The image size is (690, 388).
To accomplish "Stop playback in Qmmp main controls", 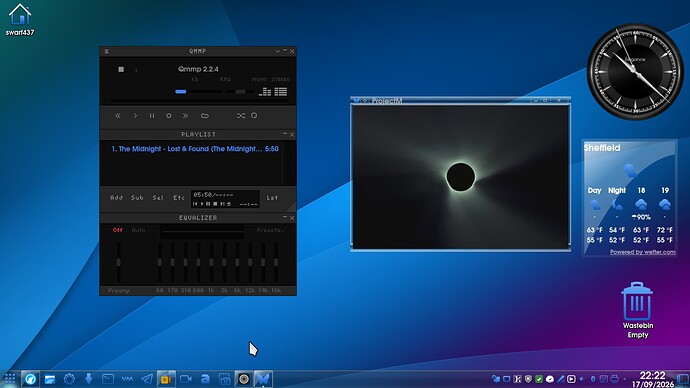I will [x=169, y=116].
